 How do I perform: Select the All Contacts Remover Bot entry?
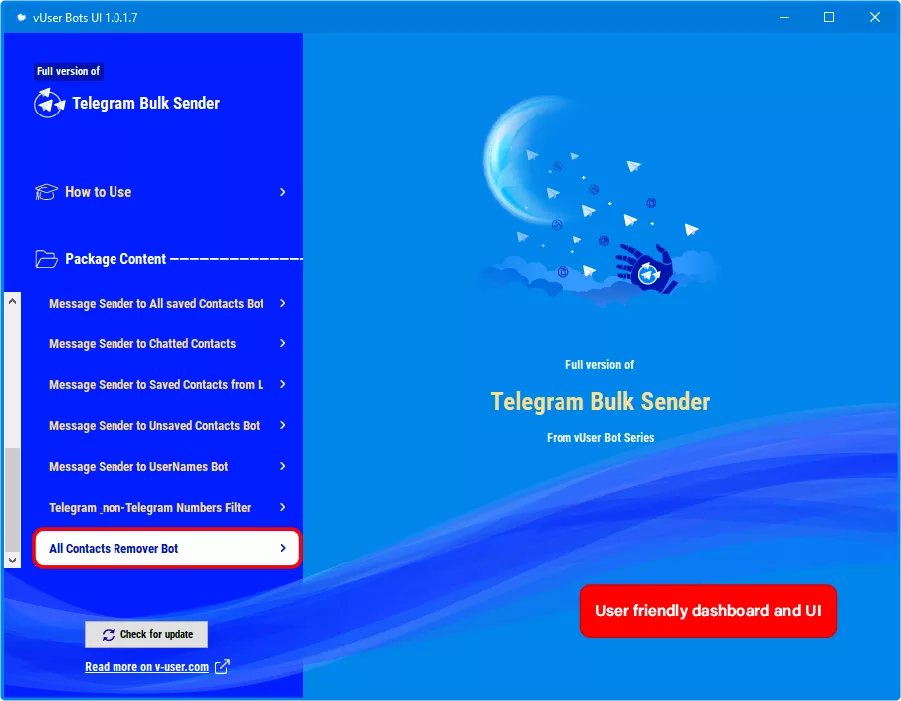tap(167, 548)
